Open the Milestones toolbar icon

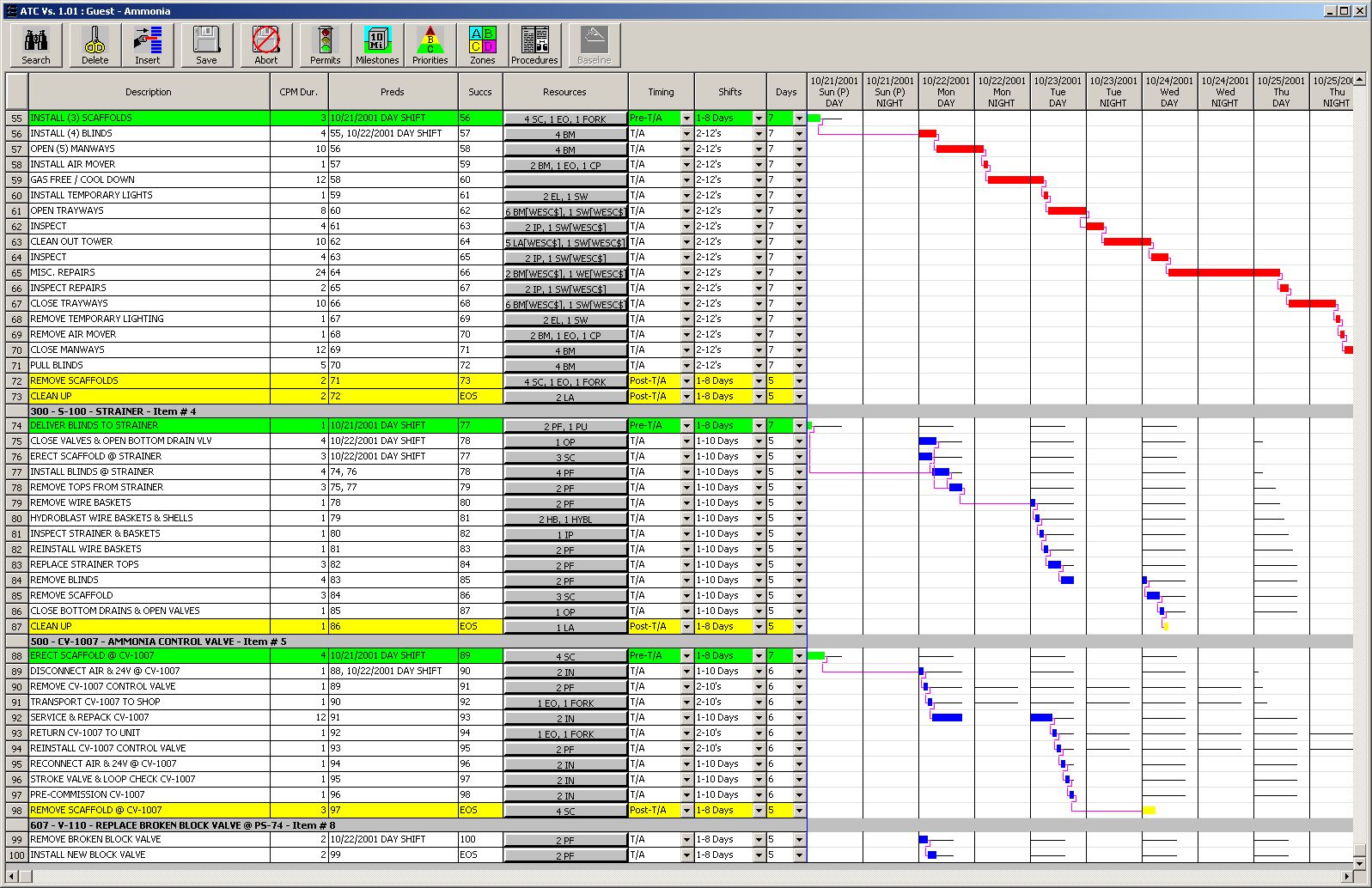pyautogui.click(x=377, y=45)
